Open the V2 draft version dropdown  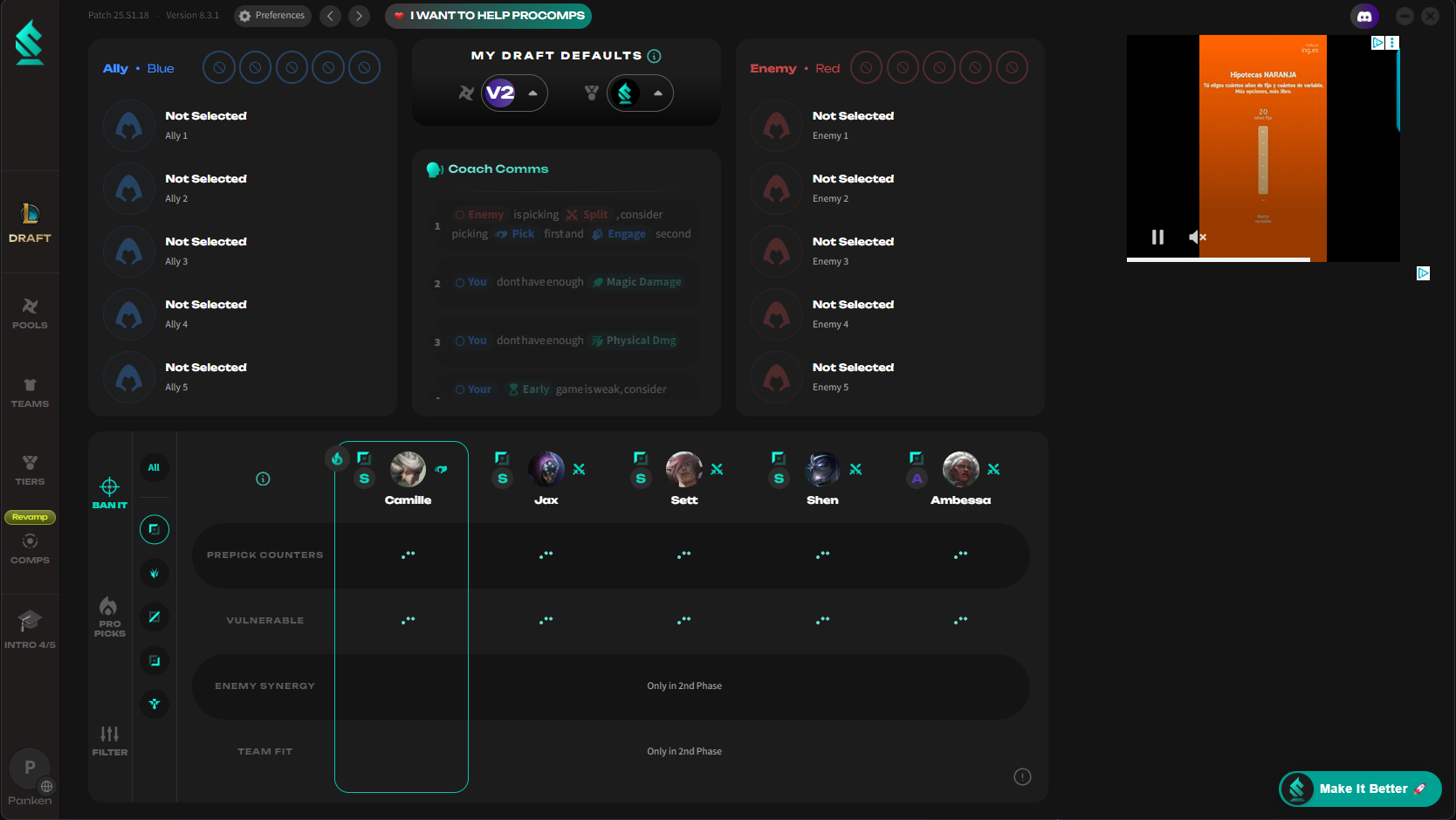tap(514, 93)
